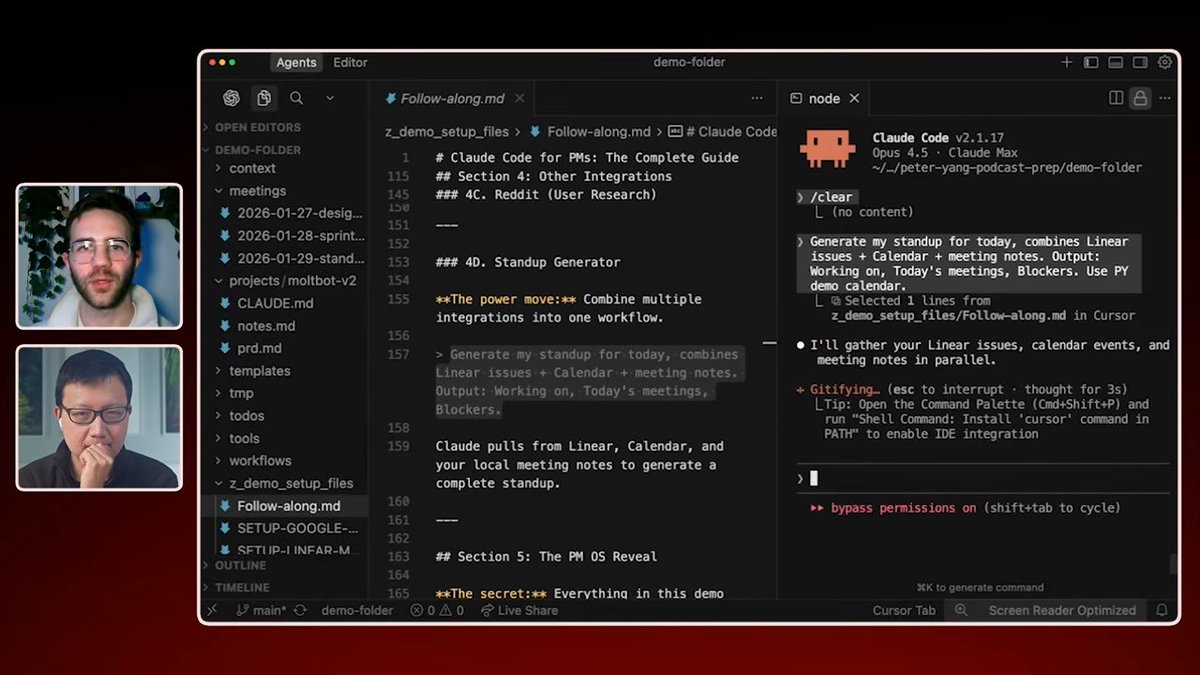Collapse the meetings folder
The width and height of the screenshot is (1200, 675).
[257, 191]
